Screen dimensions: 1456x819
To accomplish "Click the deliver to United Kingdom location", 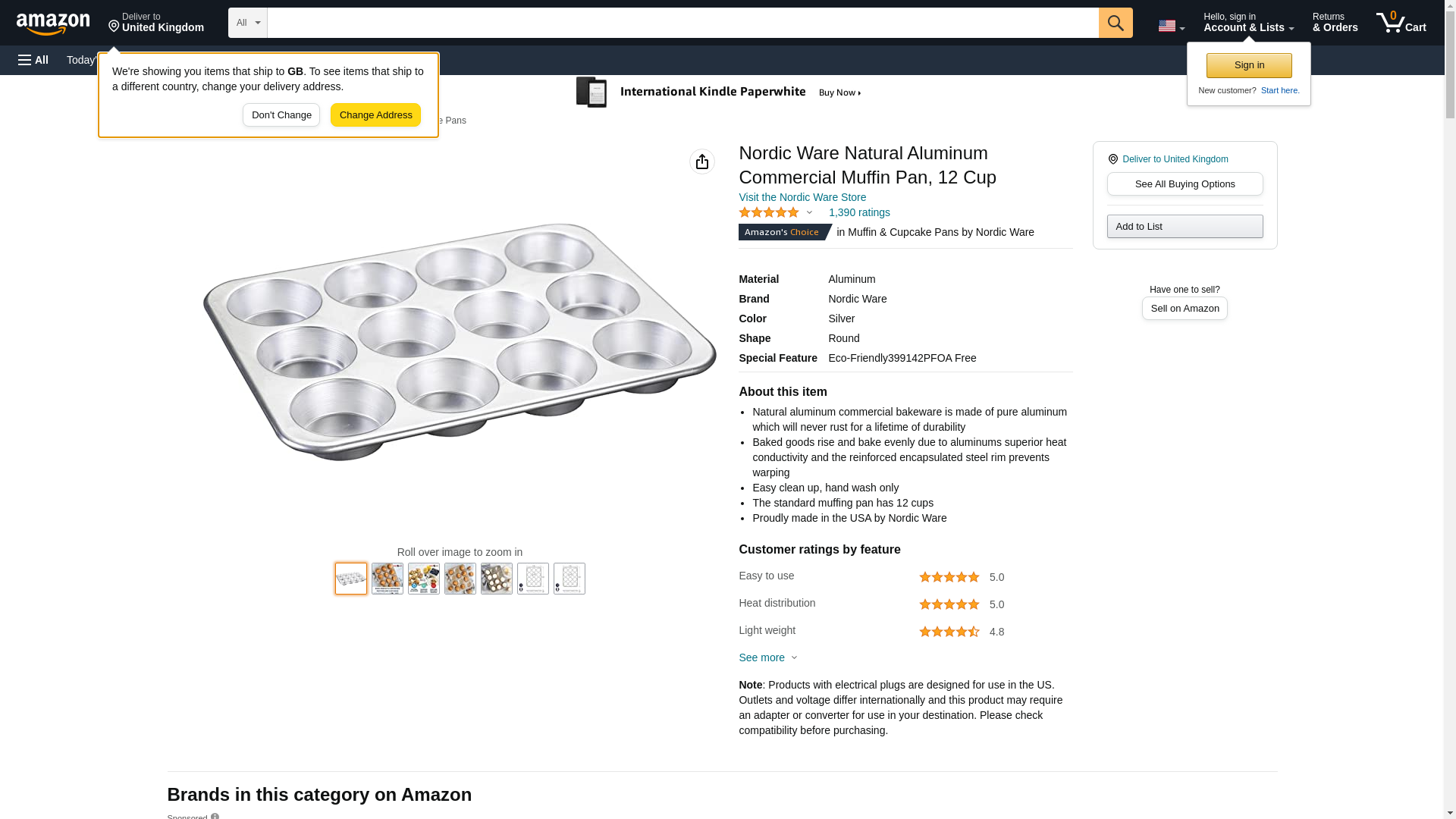I will [155, 23].
